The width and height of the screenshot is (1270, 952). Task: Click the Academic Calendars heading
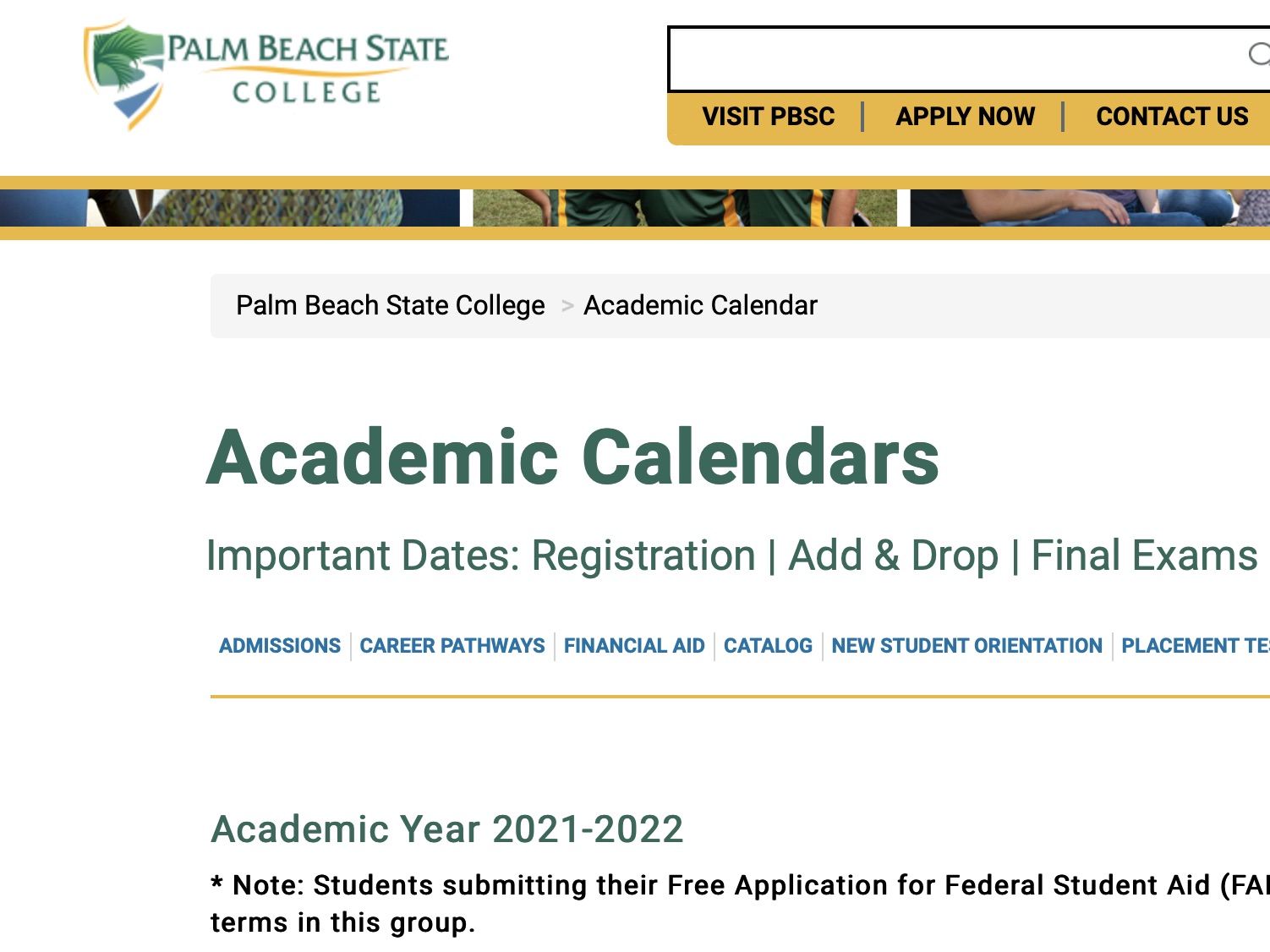(572, 457)
